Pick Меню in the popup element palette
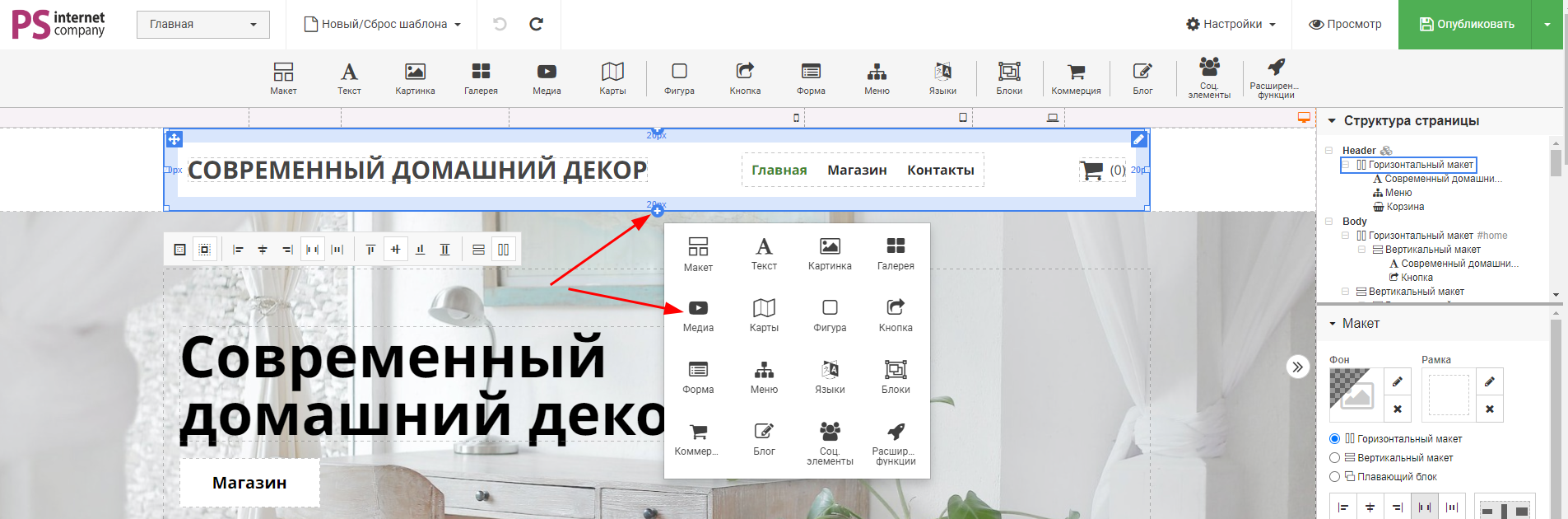 764,378
